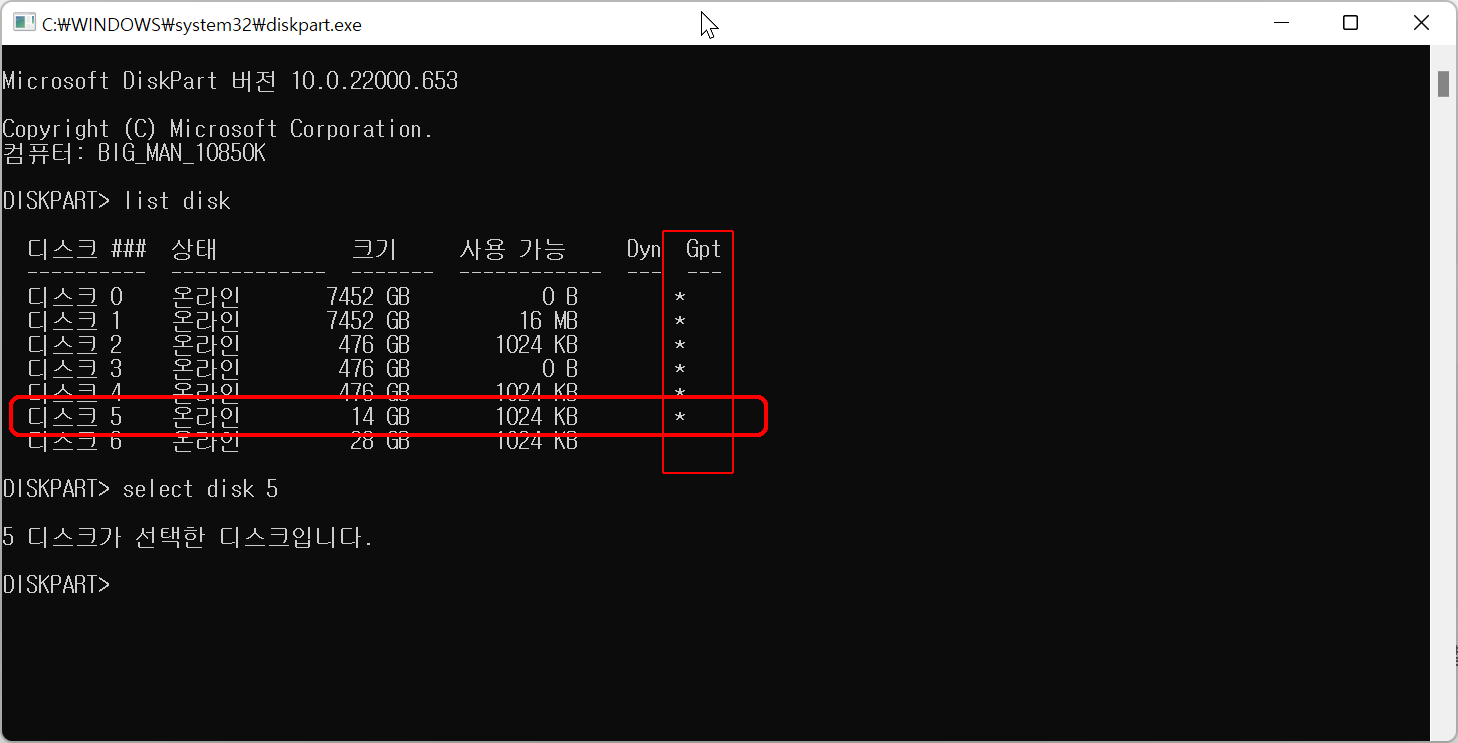Click the '디스크 1' row label
The image size is (1458, 743).
(75, 321)
